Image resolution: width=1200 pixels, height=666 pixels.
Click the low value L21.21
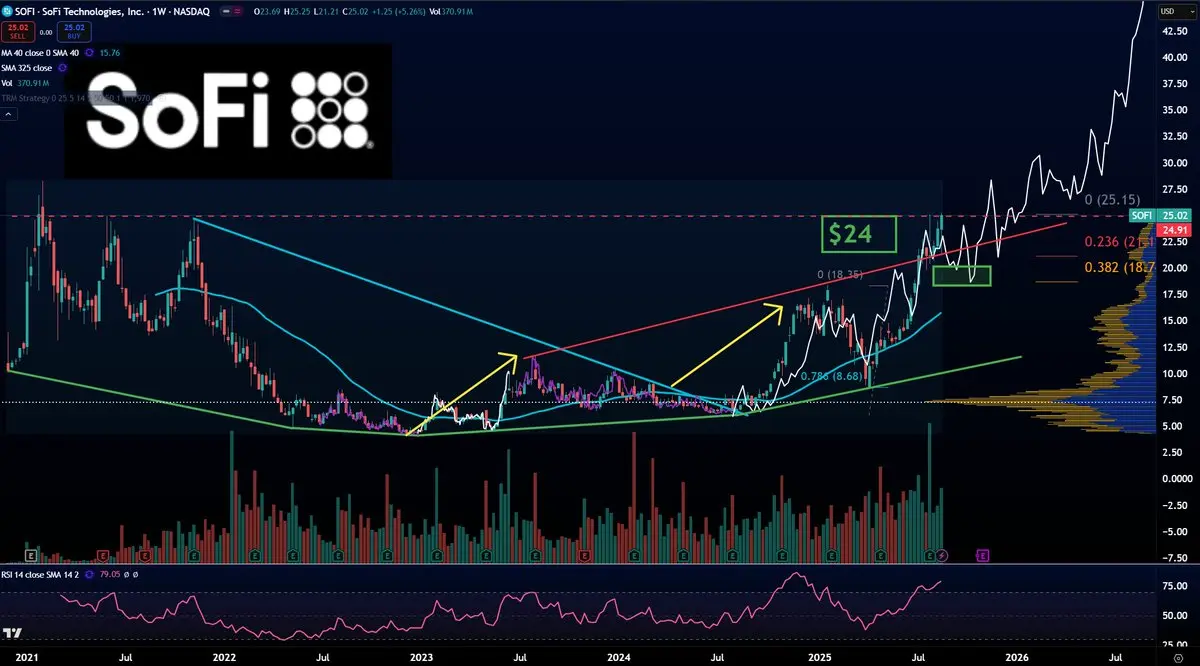pyautogui.click(x=326, y=11)
